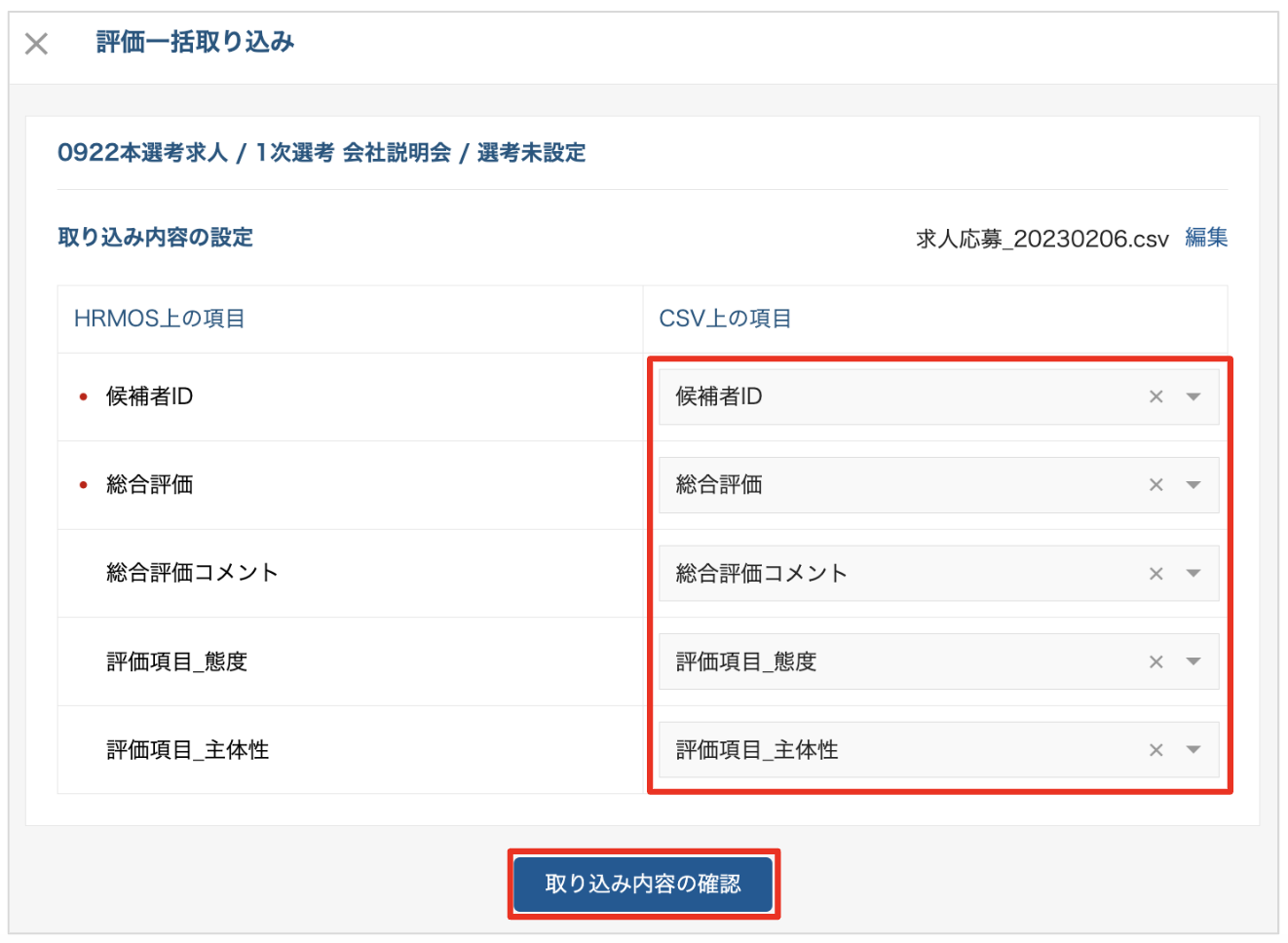This screenshot has height=943, width=1288.
Task: Clear the 総合評価コメント CSV selection
Action: [1155, 574]
